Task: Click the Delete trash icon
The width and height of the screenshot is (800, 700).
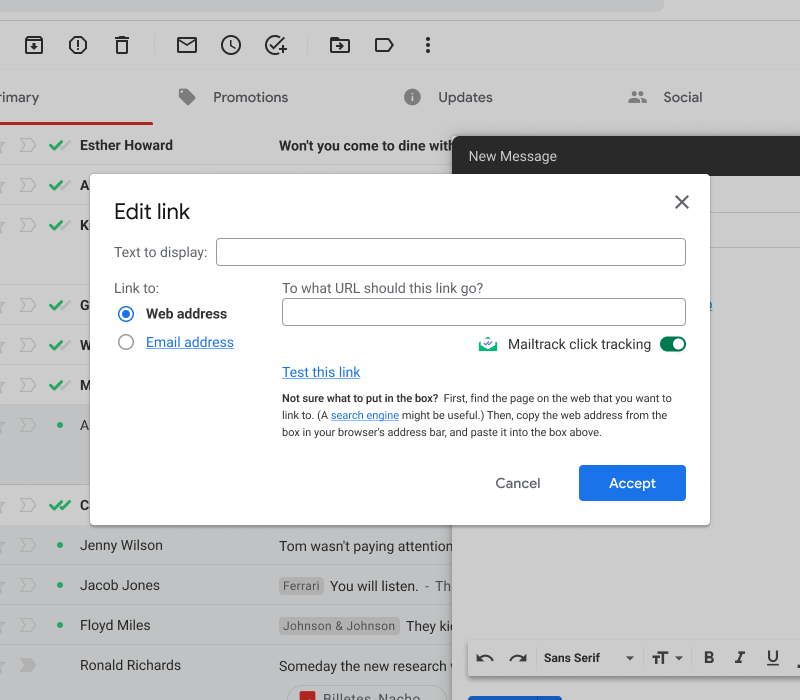Action: pos(122,45)
